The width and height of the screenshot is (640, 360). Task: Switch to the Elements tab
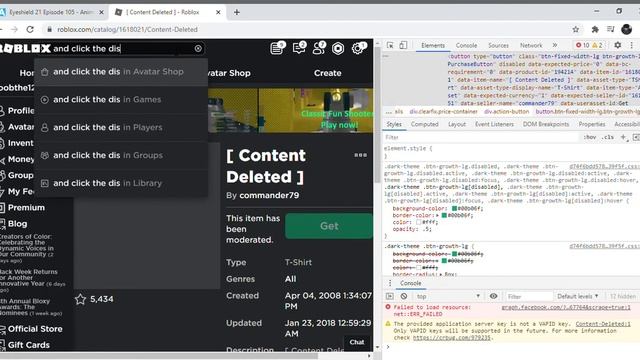(433, 45)
